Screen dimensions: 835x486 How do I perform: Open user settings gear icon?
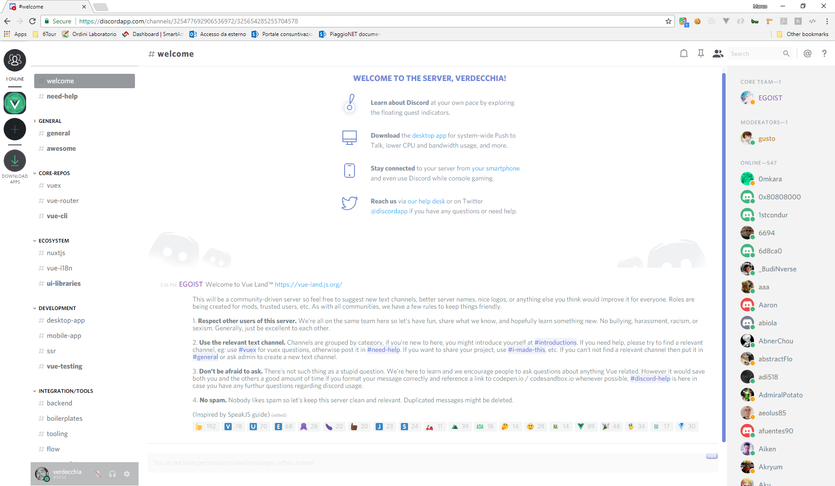pos(127,473)
